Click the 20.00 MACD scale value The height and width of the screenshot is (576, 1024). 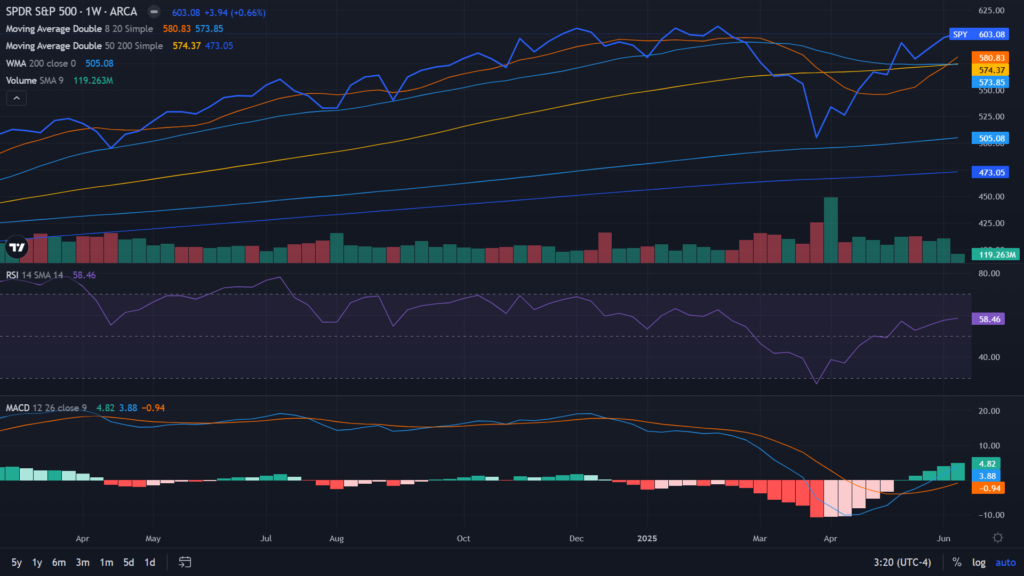pos(989,411)
